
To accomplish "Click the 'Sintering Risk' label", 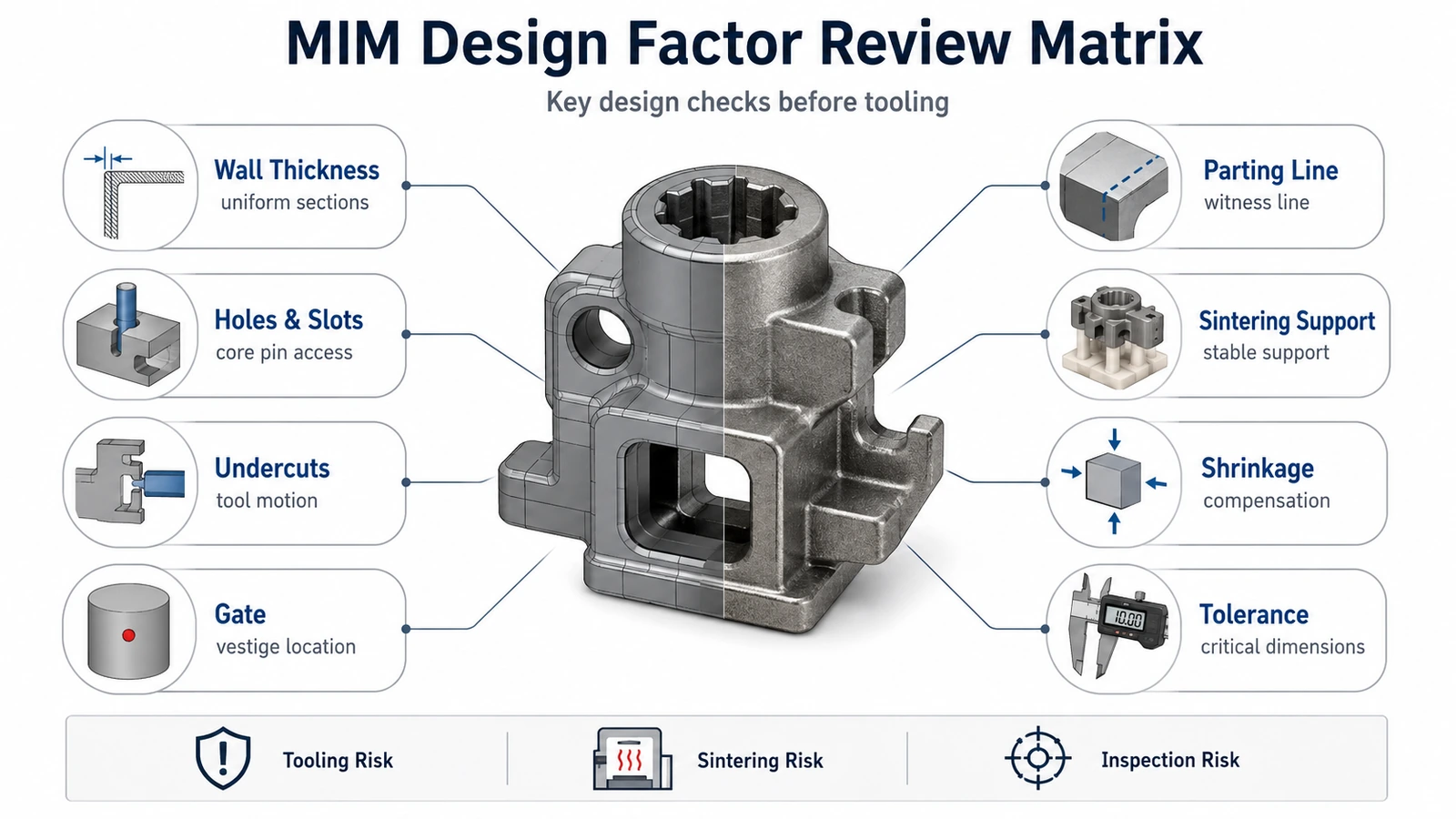I will pos(760,761).
